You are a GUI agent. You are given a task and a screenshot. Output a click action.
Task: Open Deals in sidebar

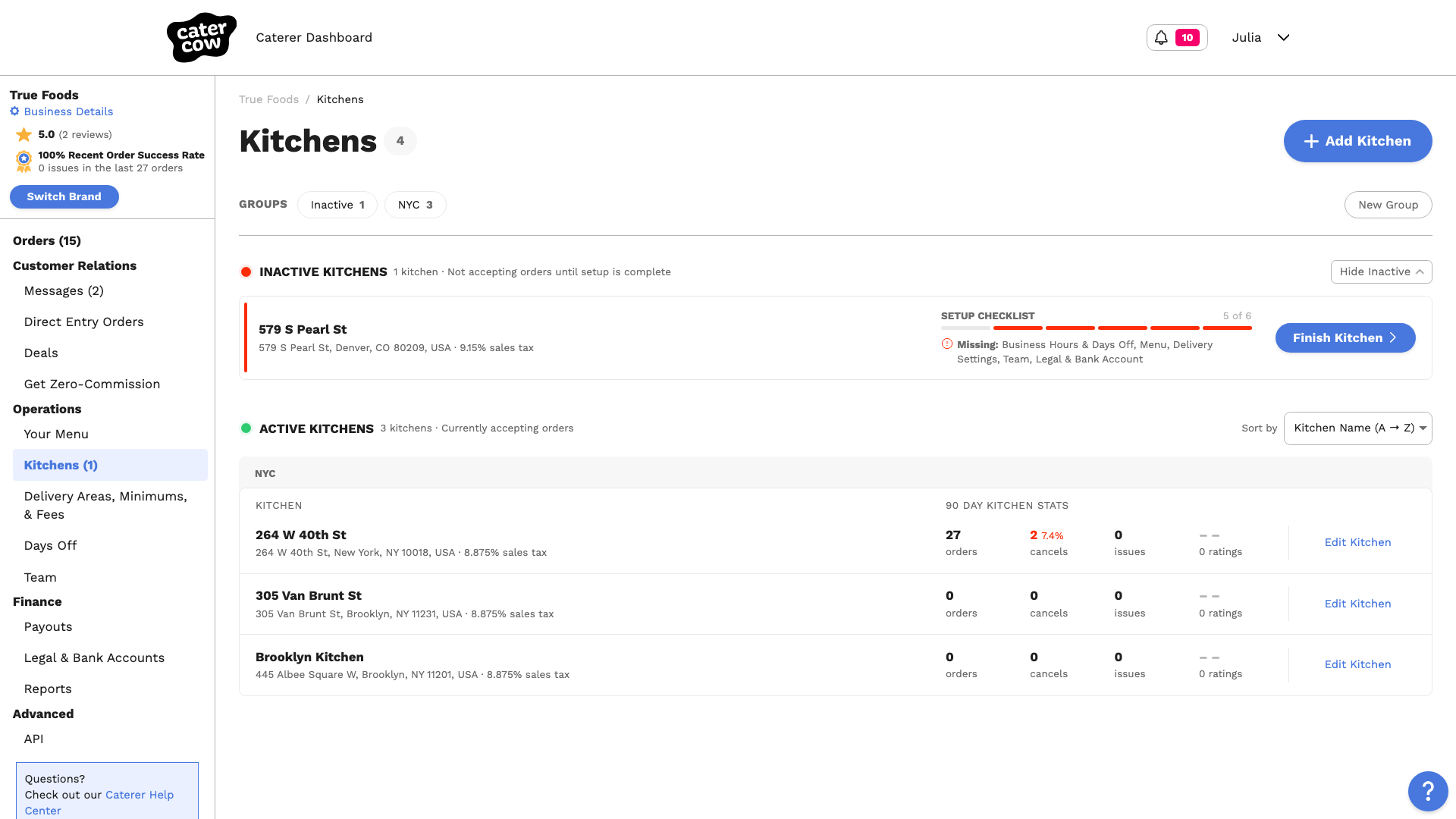pos(41,353)
